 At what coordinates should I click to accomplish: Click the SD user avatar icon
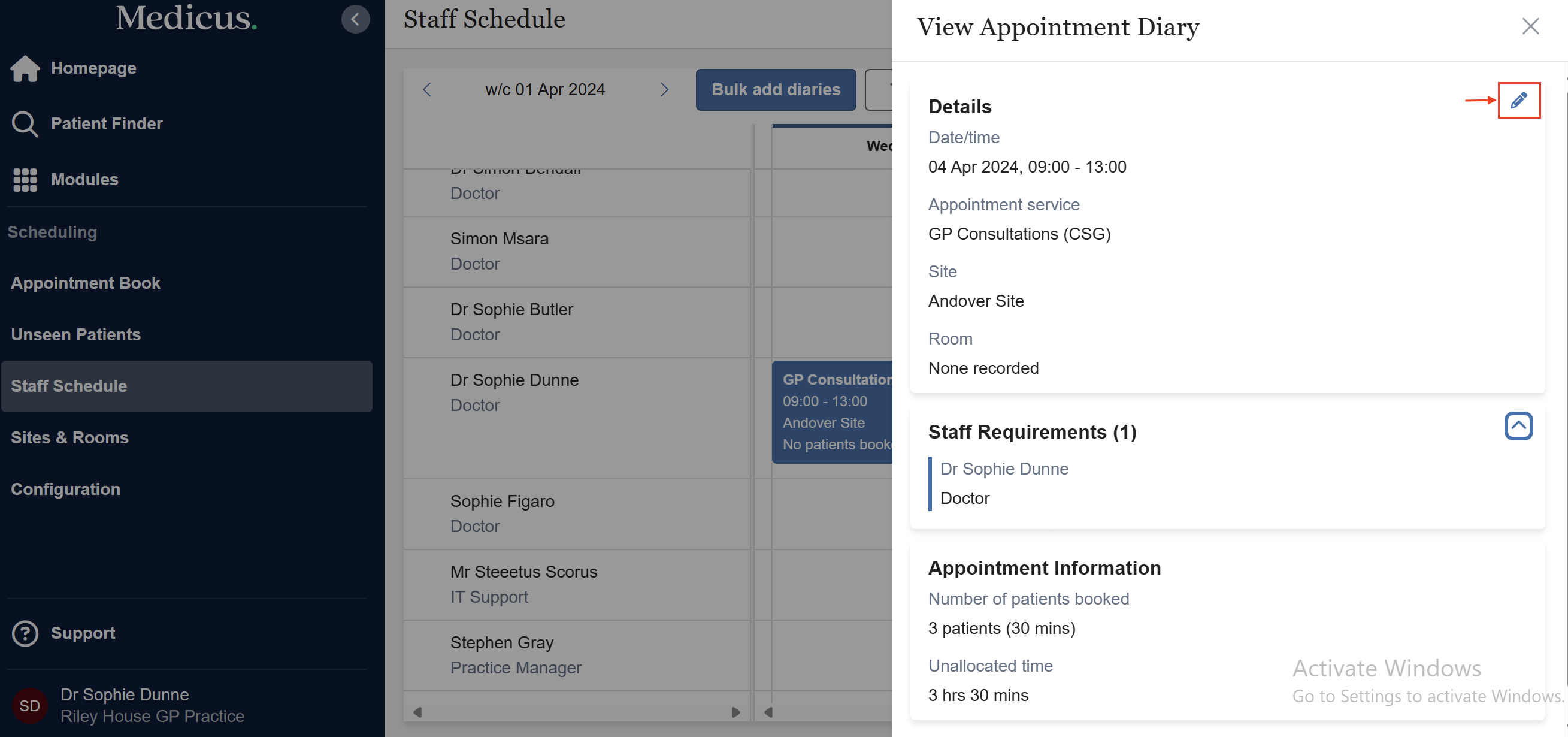tap(29, 705)
